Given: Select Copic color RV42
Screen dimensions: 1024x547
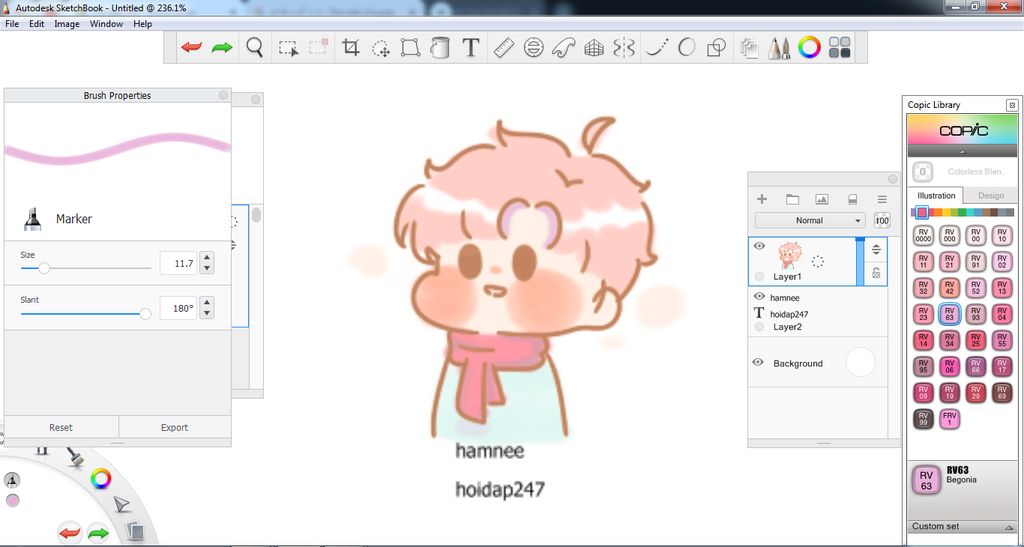Looking at the screenshot, I should click(949, 287).
